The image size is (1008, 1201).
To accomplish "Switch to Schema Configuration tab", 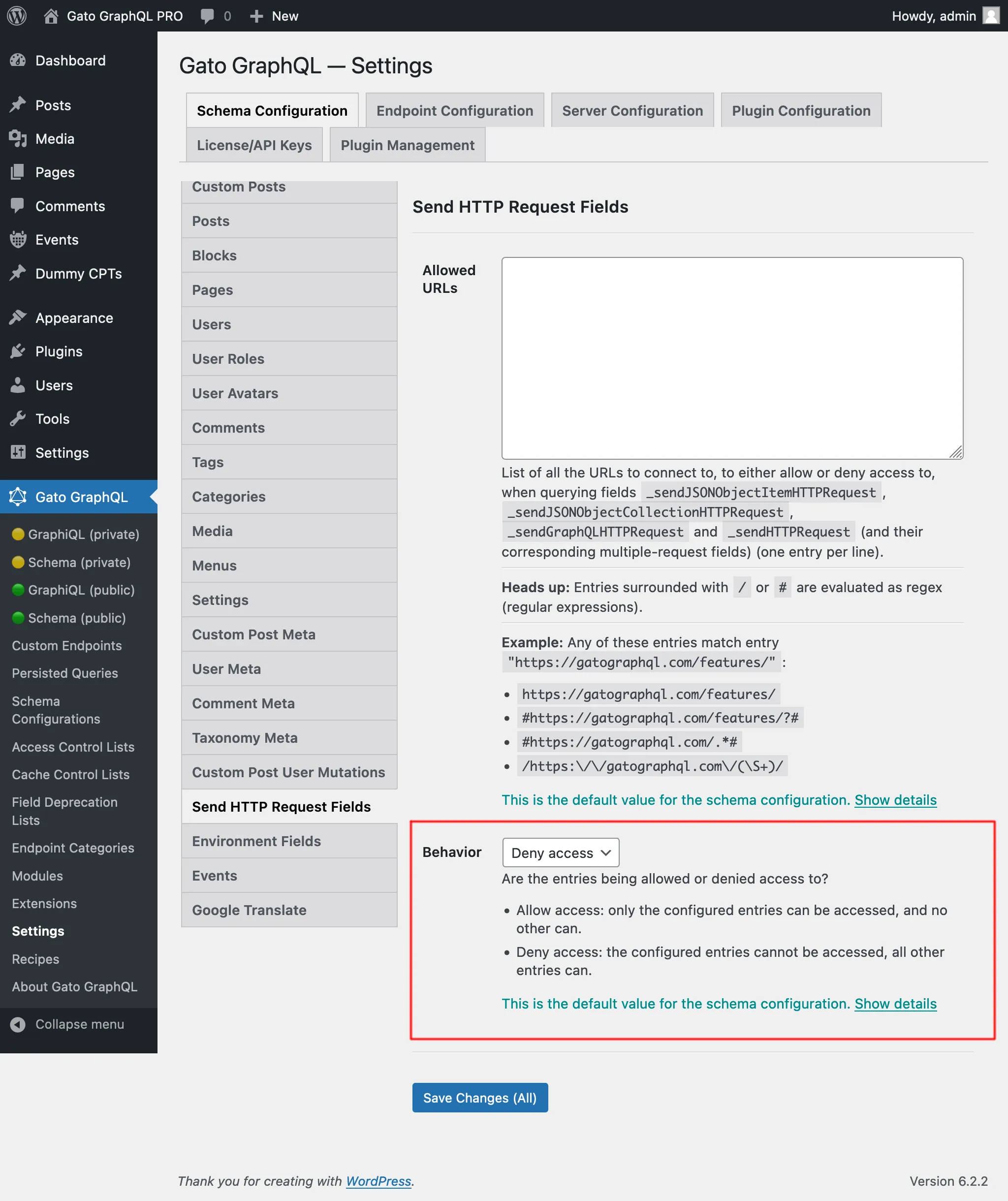I will [272, 110].
